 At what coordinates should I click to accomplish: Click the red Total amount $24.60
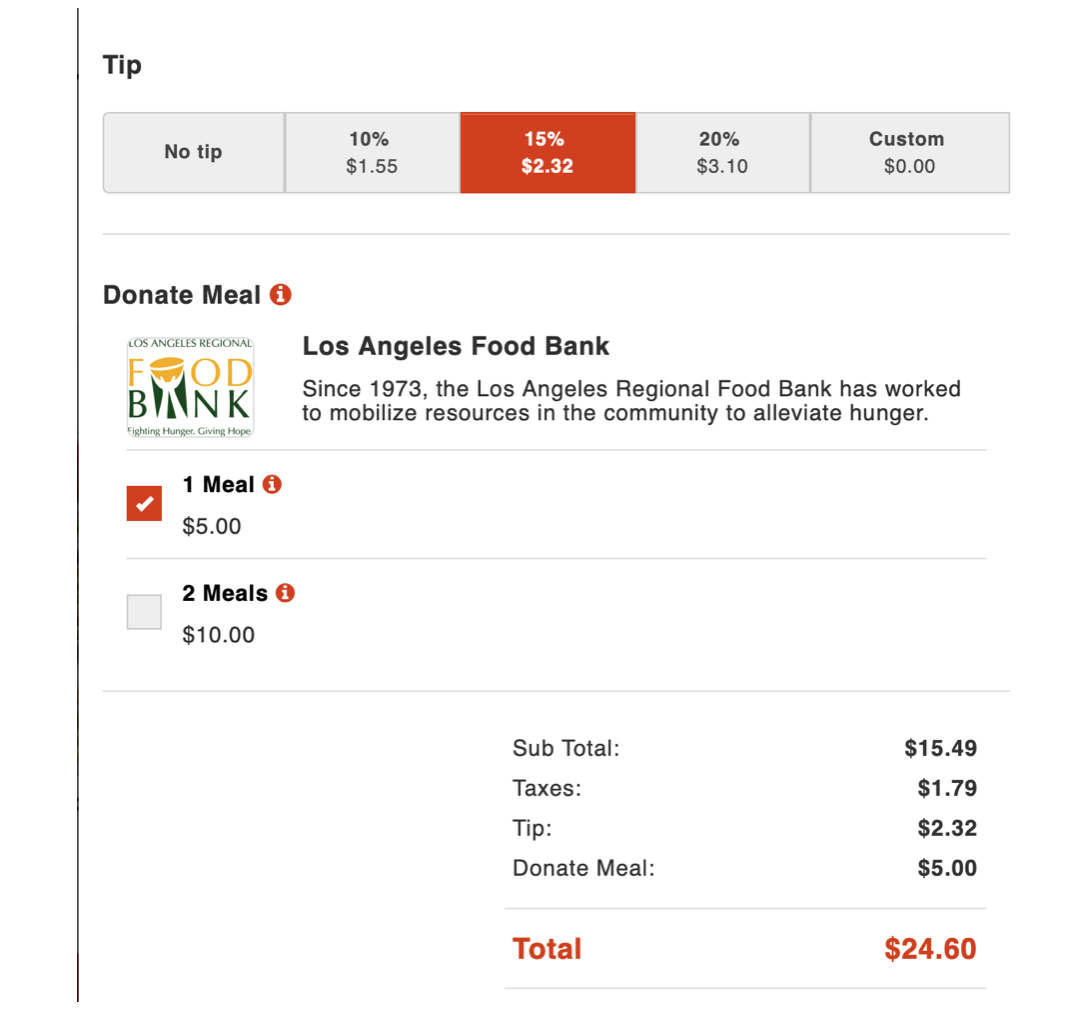coord(929,949)
